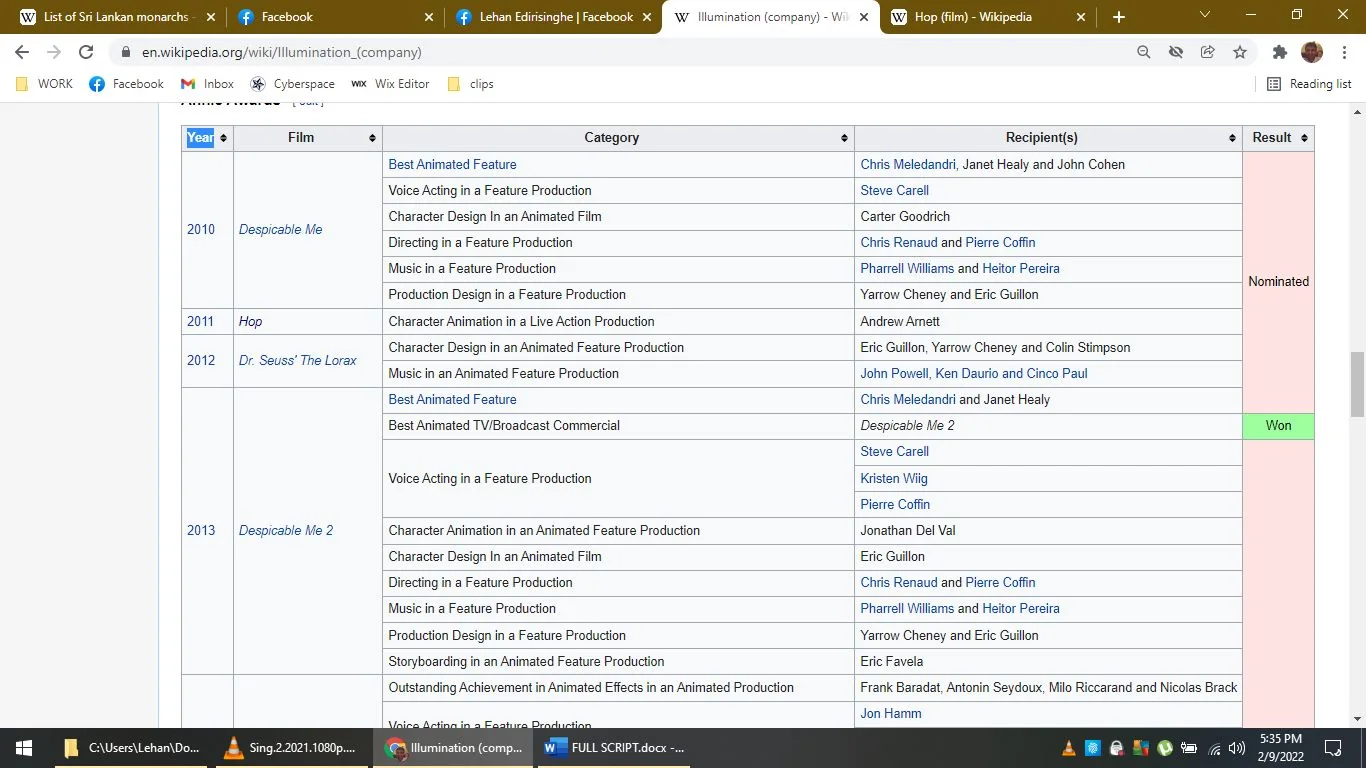Open the 2013 year link
Screen dimensions: 1366x768
201,531
